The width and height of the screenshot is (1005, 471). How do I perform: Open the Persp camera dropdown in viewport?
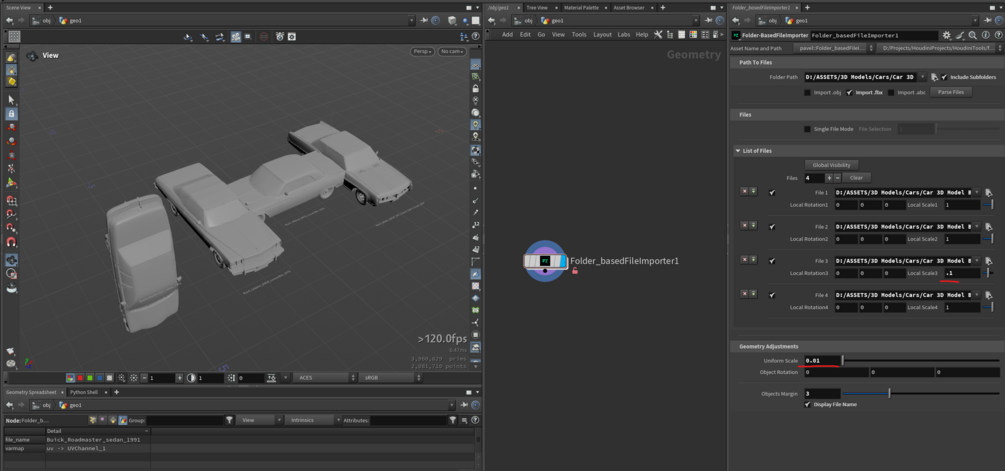click(422, 51)
